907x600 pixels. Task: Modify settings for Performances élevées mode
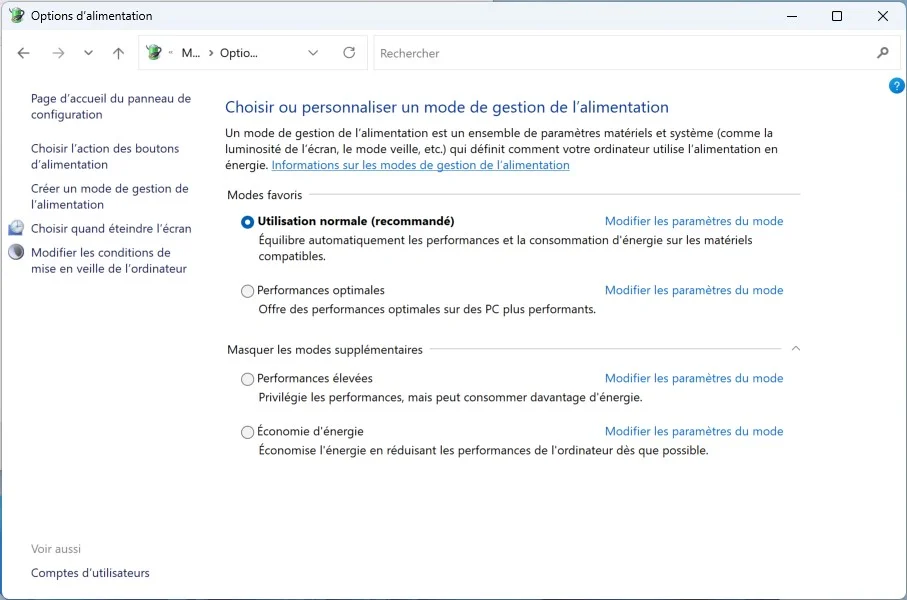[694, 378]
